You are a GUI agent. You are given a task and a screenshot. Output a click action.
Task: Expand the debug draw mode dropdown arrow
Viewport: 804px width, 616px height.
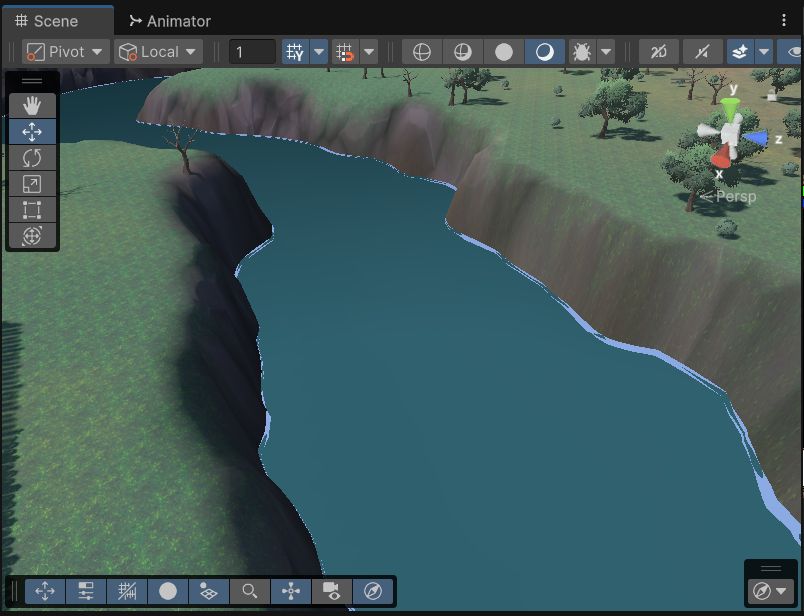click(x=606, y=52)
